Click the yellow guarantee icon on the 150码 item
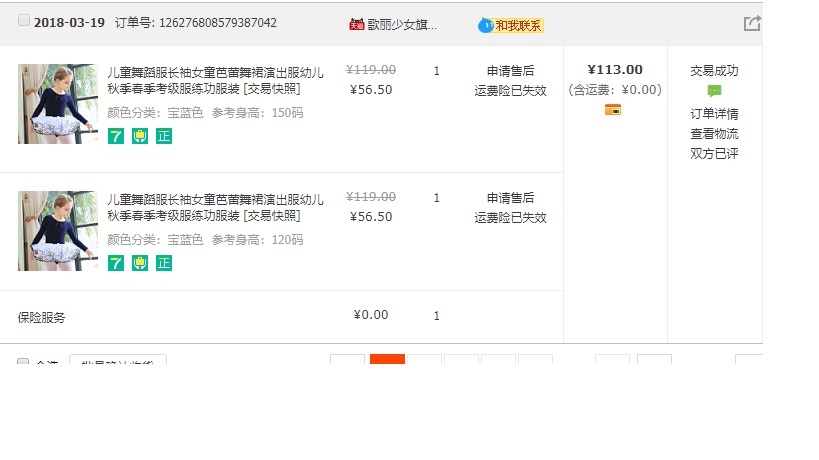The image size is (819, 460). point(140,136)
